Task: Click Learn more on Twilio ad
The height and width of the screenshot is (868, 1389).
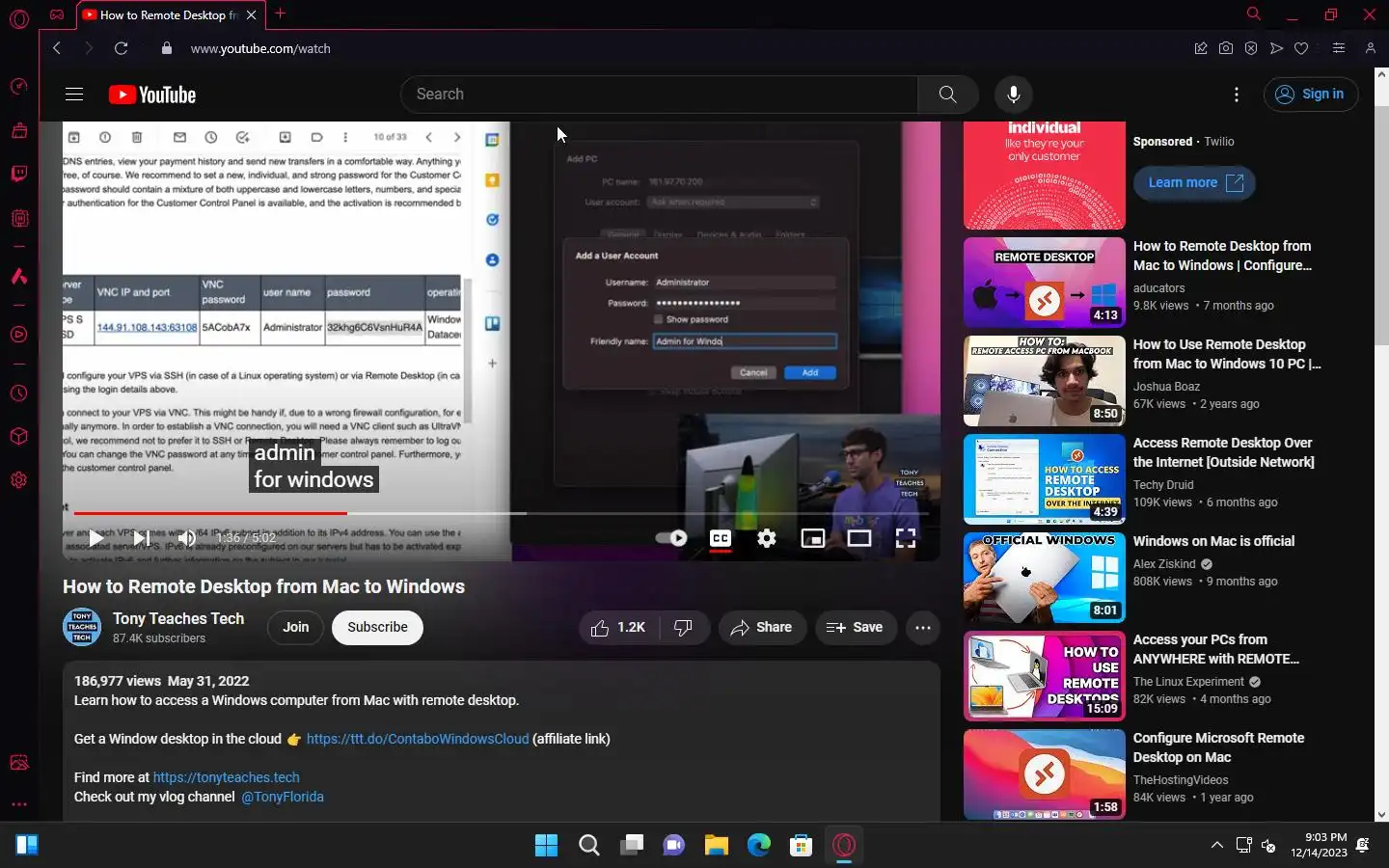Action: pos(1194,182)
